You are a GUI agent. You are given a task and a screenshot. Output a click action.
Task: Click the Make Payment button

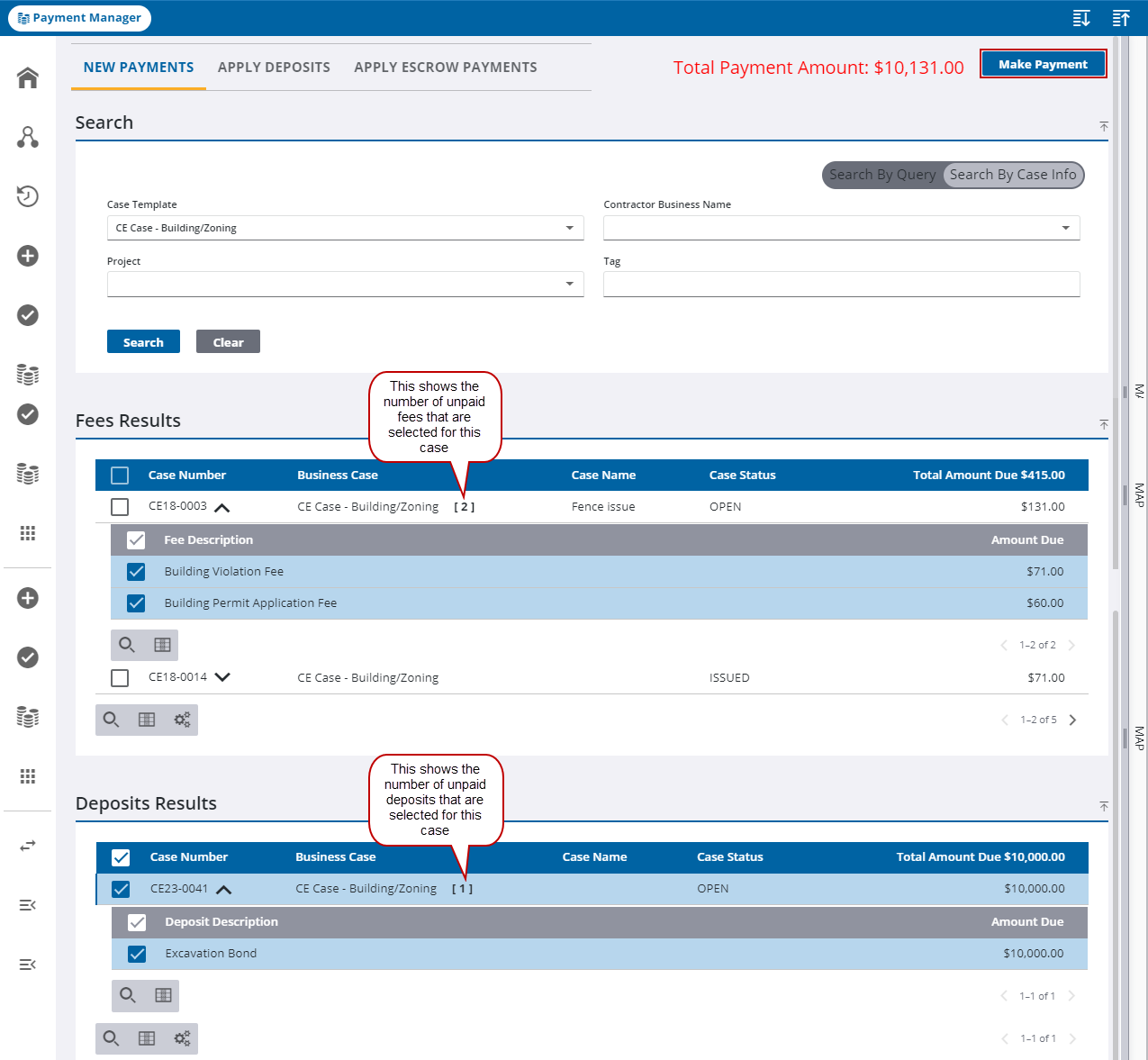[1043, 64]
